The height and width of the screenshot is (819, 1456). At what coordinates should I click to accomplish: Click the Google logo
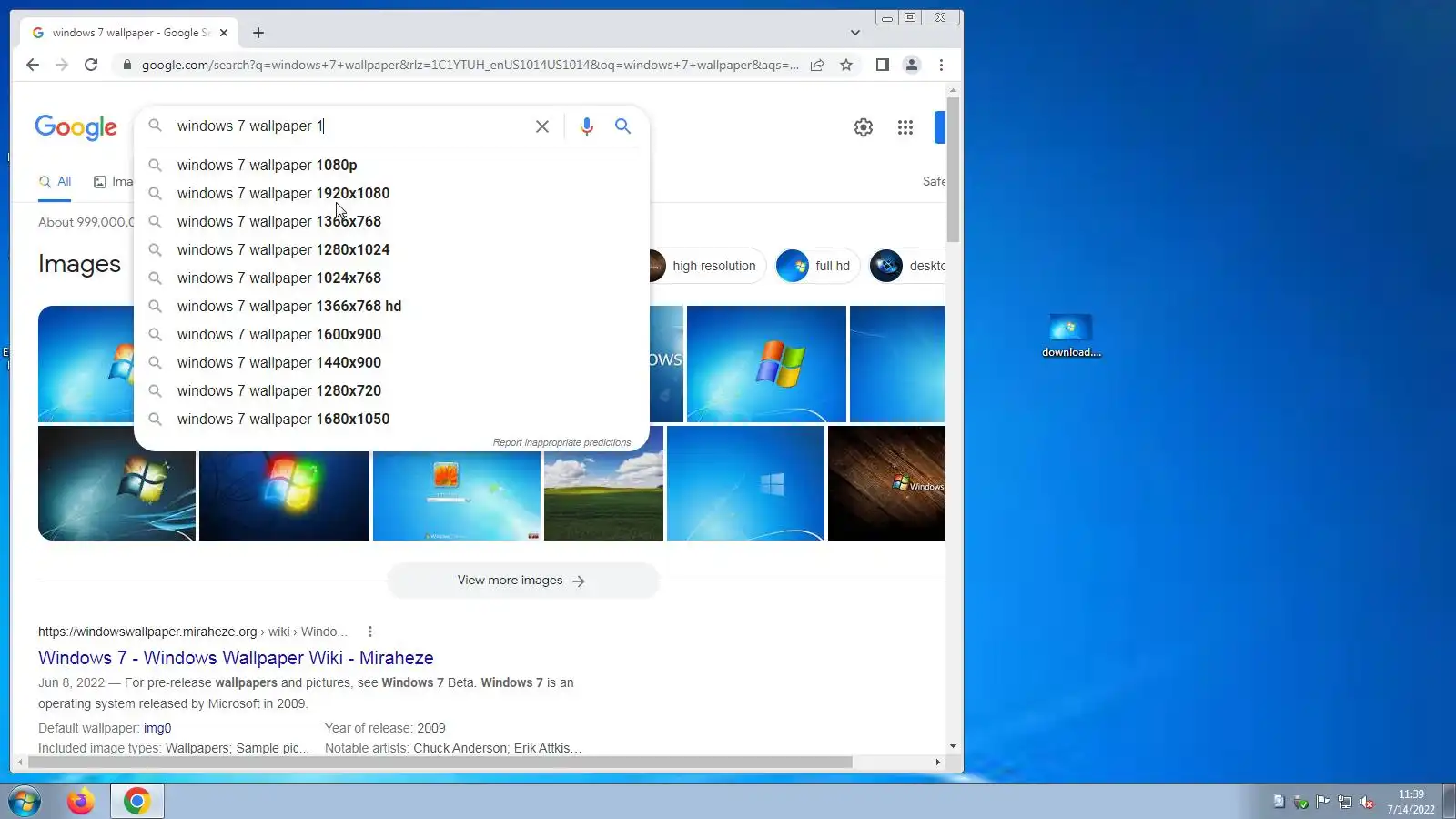76,127
